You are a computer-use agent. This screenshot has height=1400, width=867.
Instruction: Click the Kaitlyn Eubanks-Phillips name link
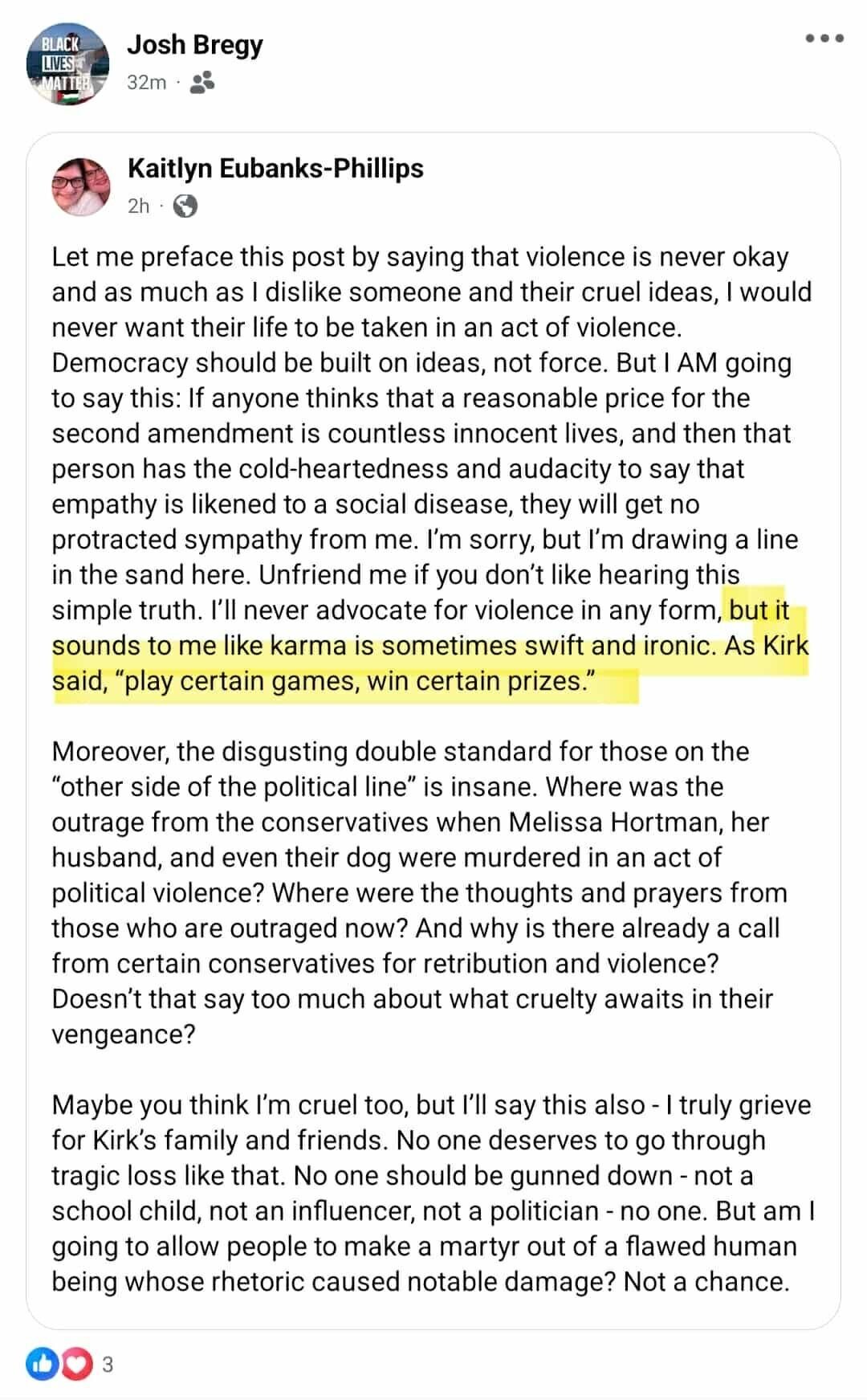pyautogui.click(x=275, y=169)
